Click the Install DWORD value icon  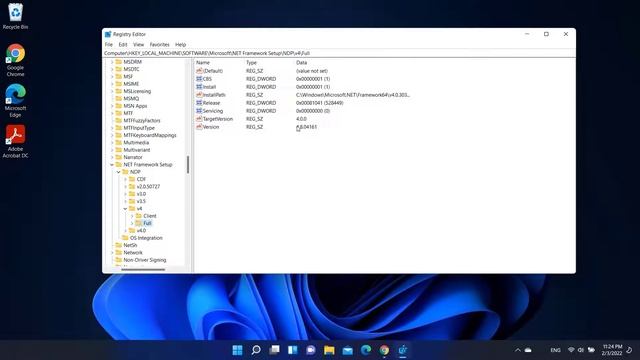click(x=199, y=87)
